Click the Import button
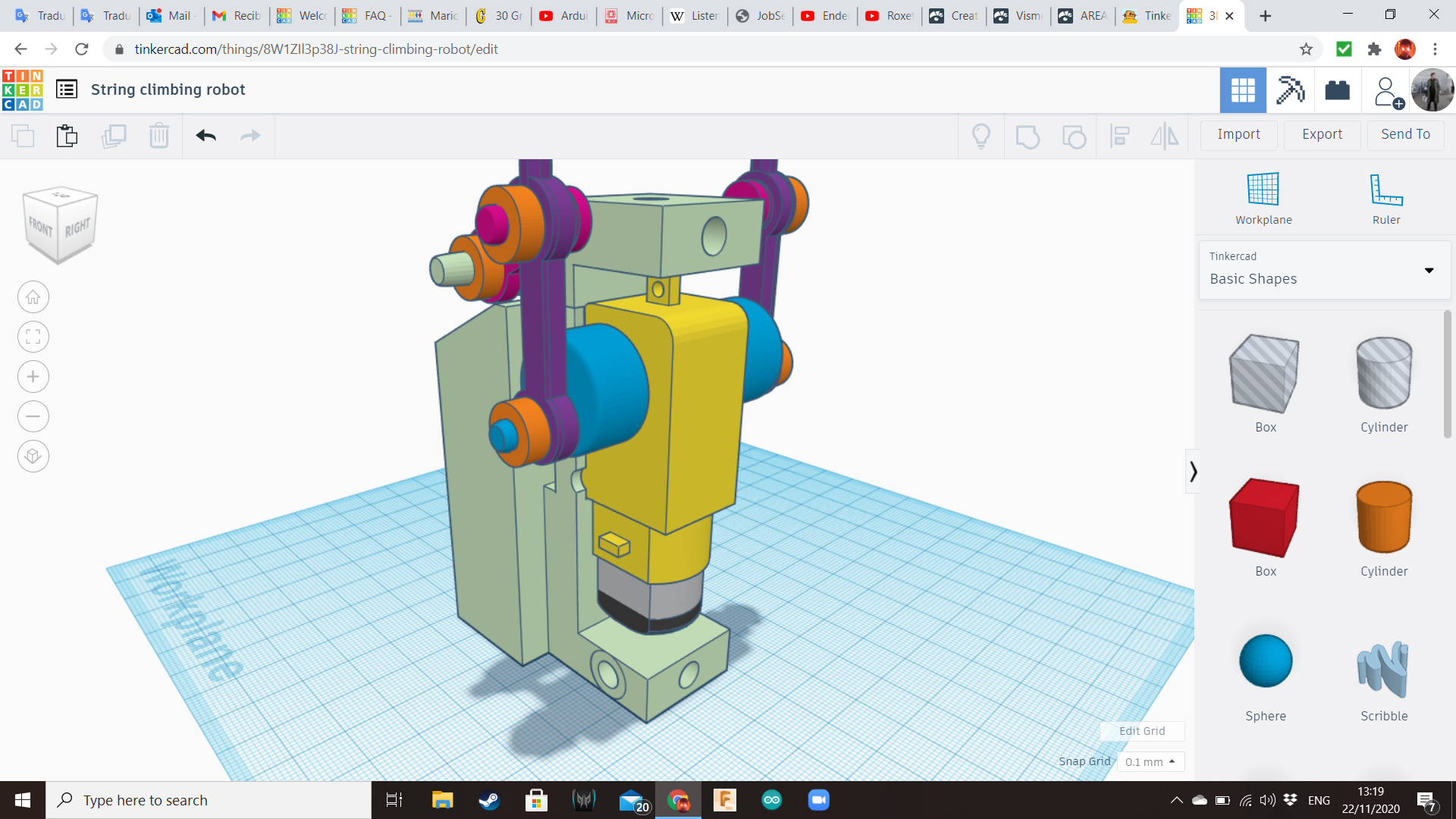This screenshot has width=1456, height=819. 1238,134
